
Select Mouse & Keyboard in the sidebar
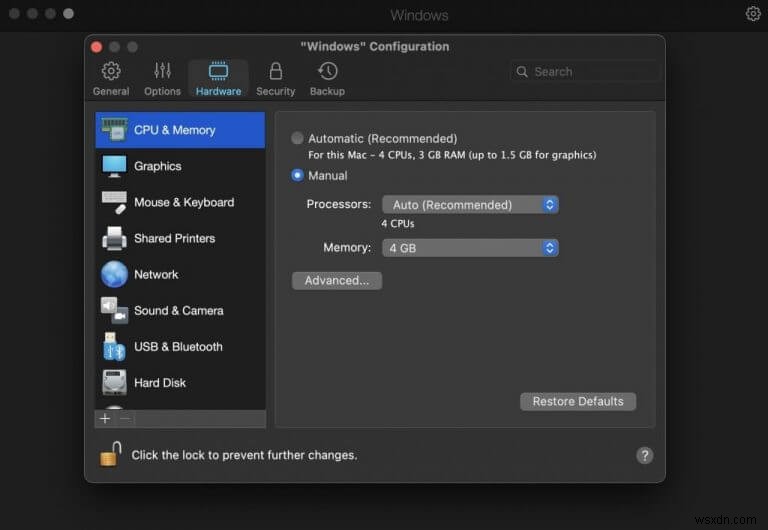point(180,202)
